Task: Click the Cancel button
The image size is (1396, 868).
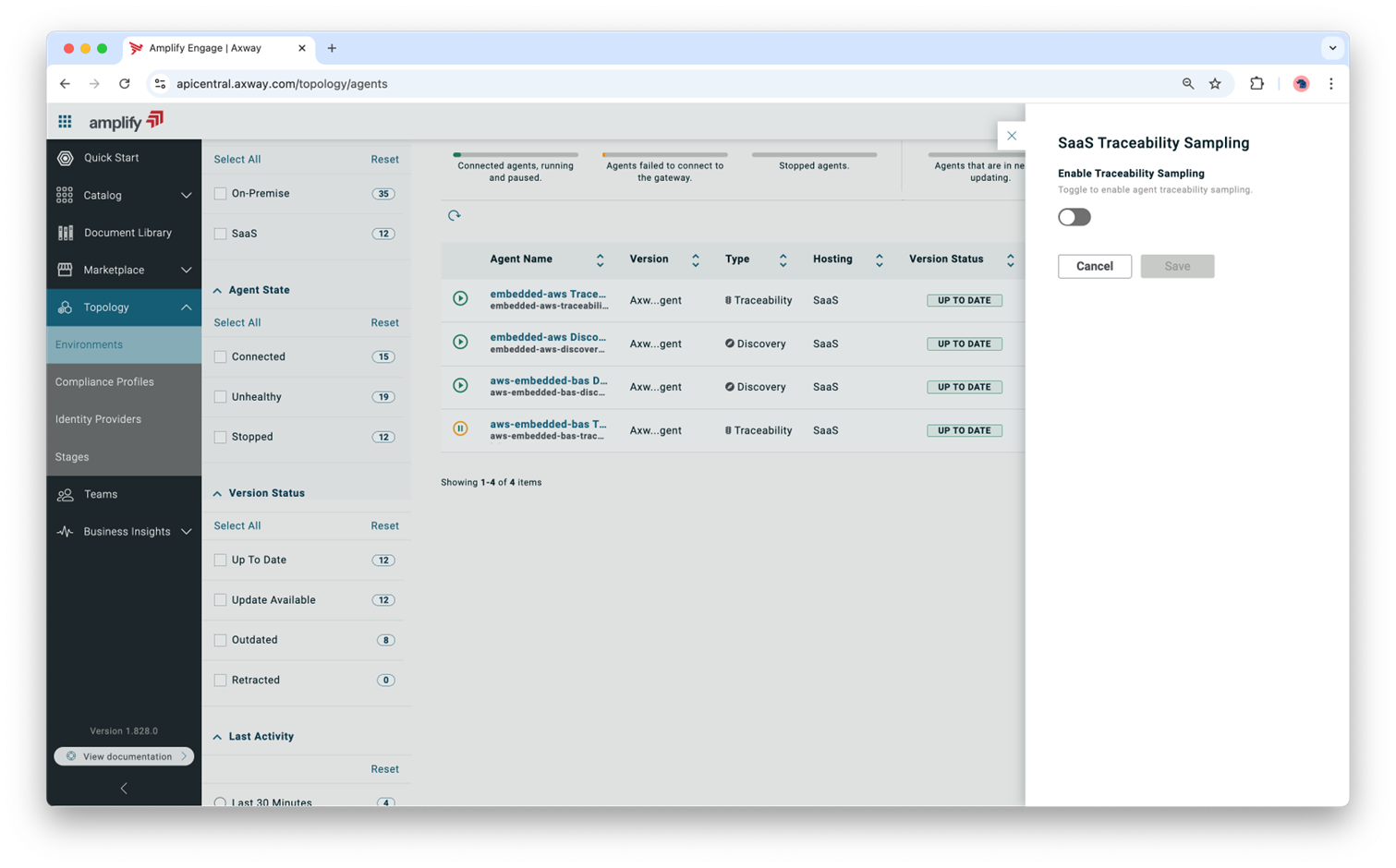Action: point(1094,266)
